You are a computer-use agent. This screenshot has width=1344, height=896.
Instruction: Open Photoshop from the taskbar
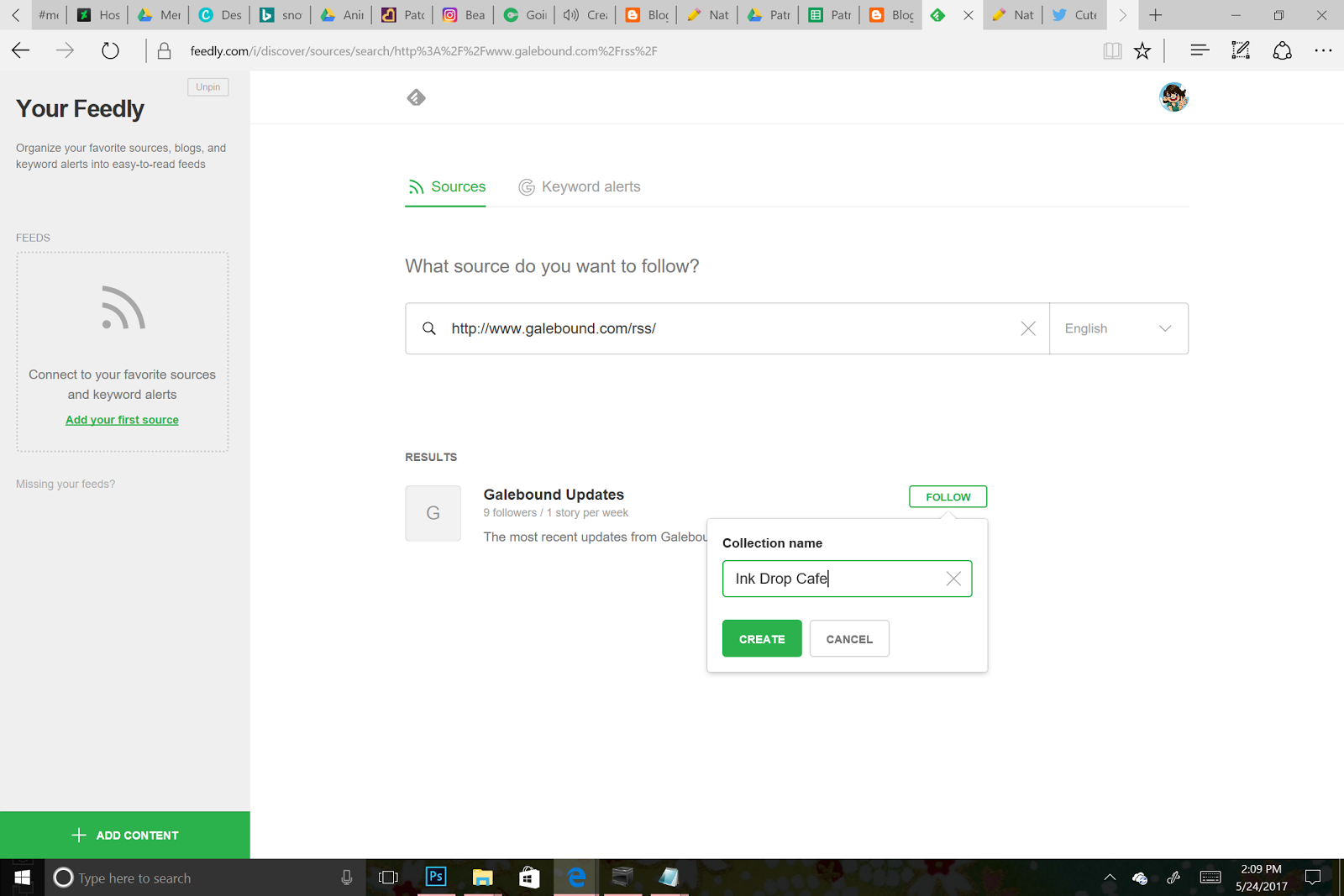[x=436, y=877]
